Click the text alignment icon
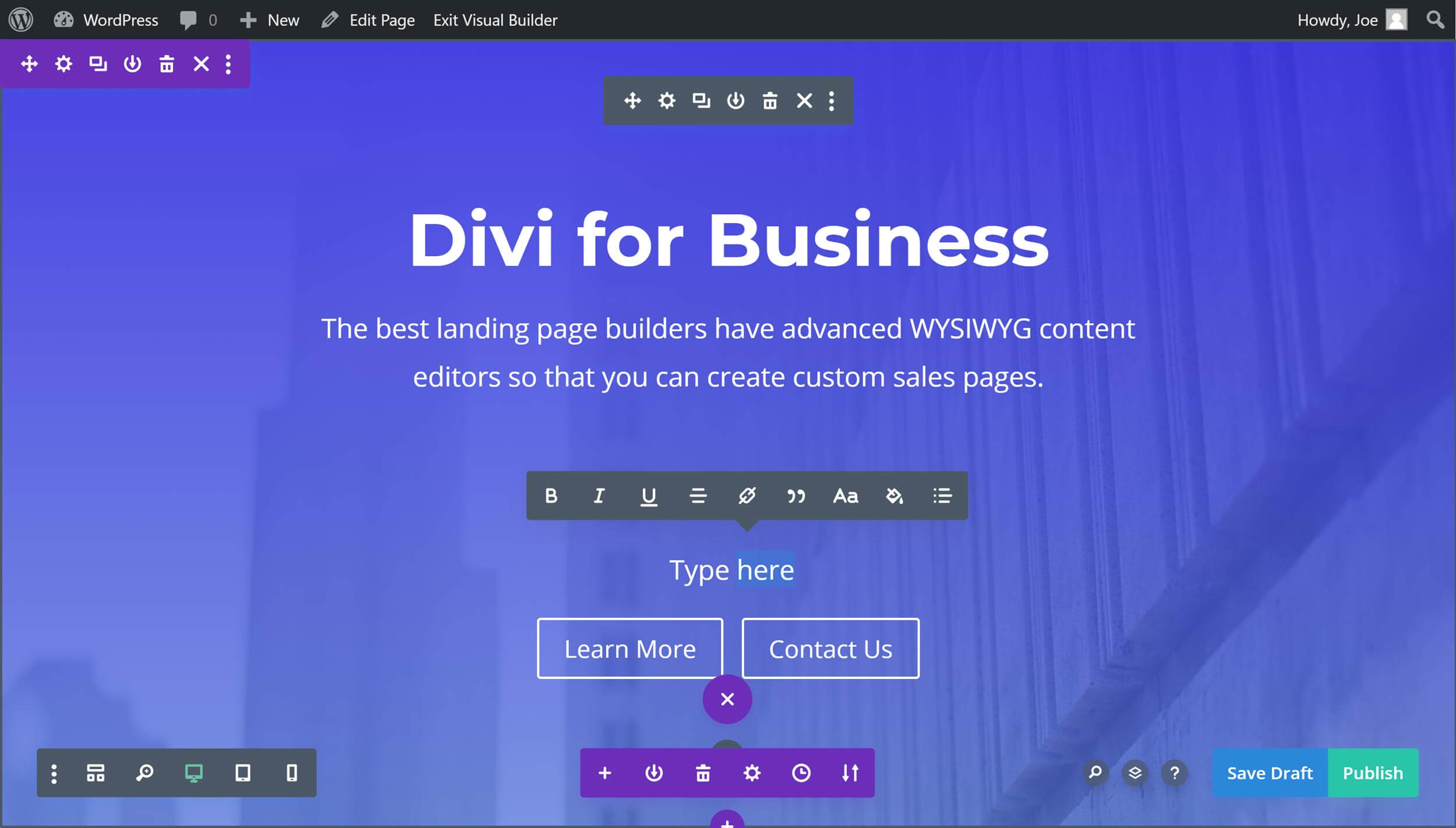This screenshot has height=828, width=1456. tap(697, 496)
